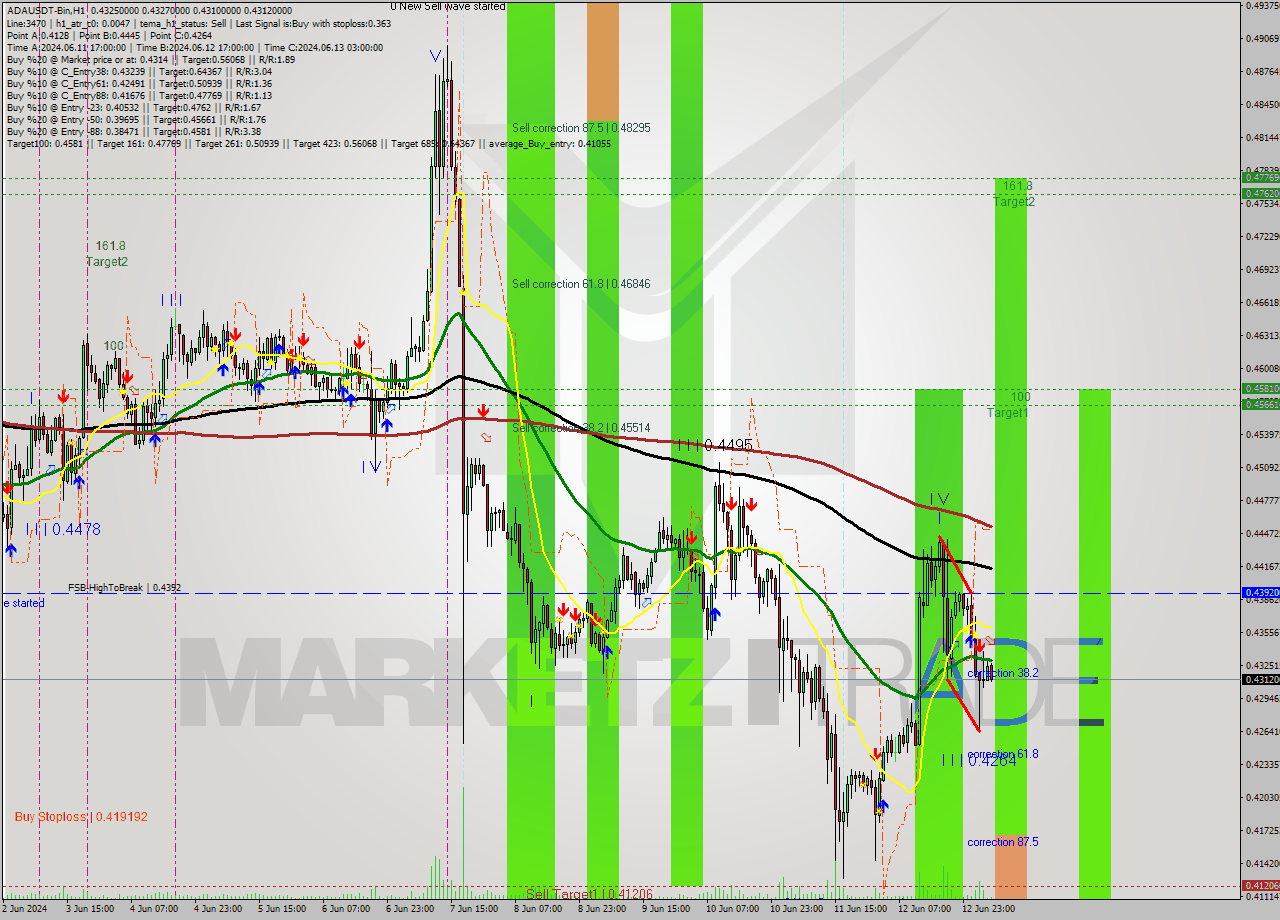Click the 0.45092 price axis label

(x=1262, y=467)
